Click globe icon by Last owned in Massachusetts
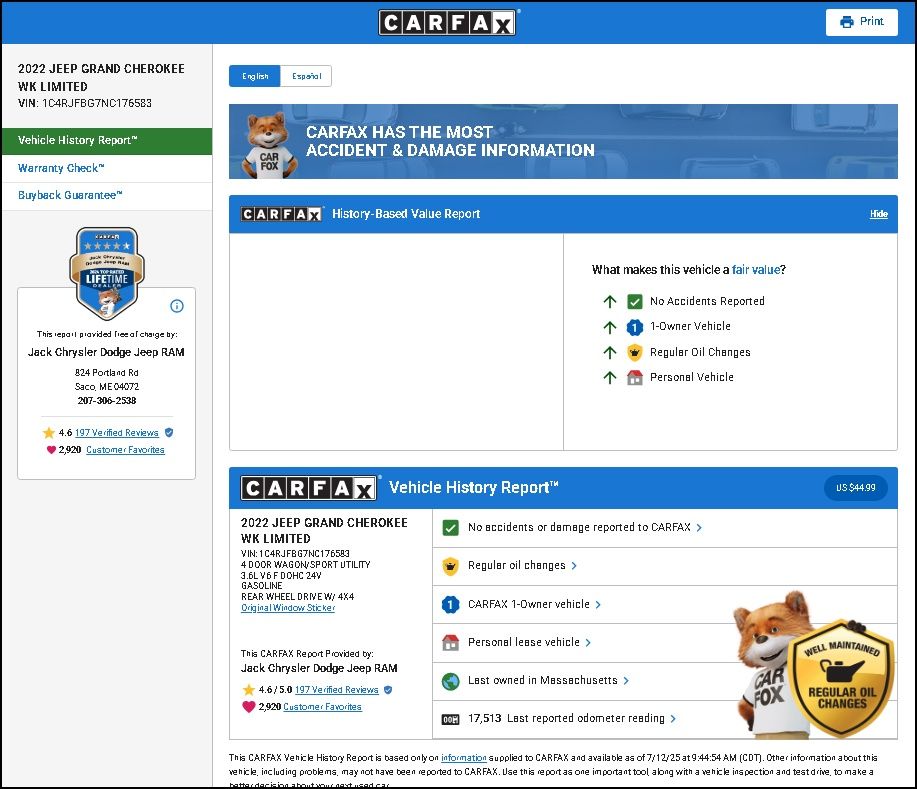The image size is (917, 789). [x=450, y=681]
